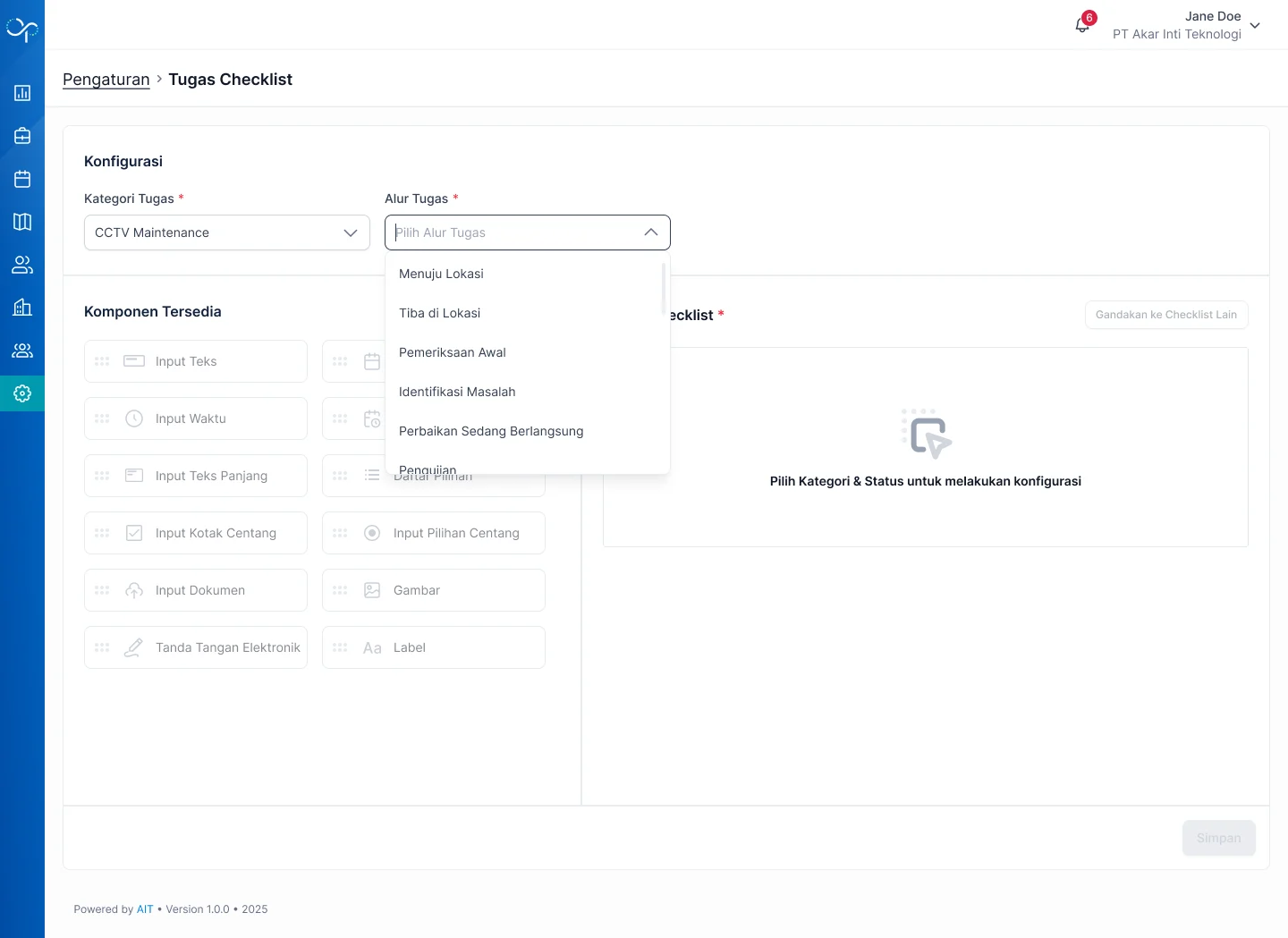Open the Kategori Tugas dropdown
Viewport: 1288px width, 938px height.
[x=227, y=232]
